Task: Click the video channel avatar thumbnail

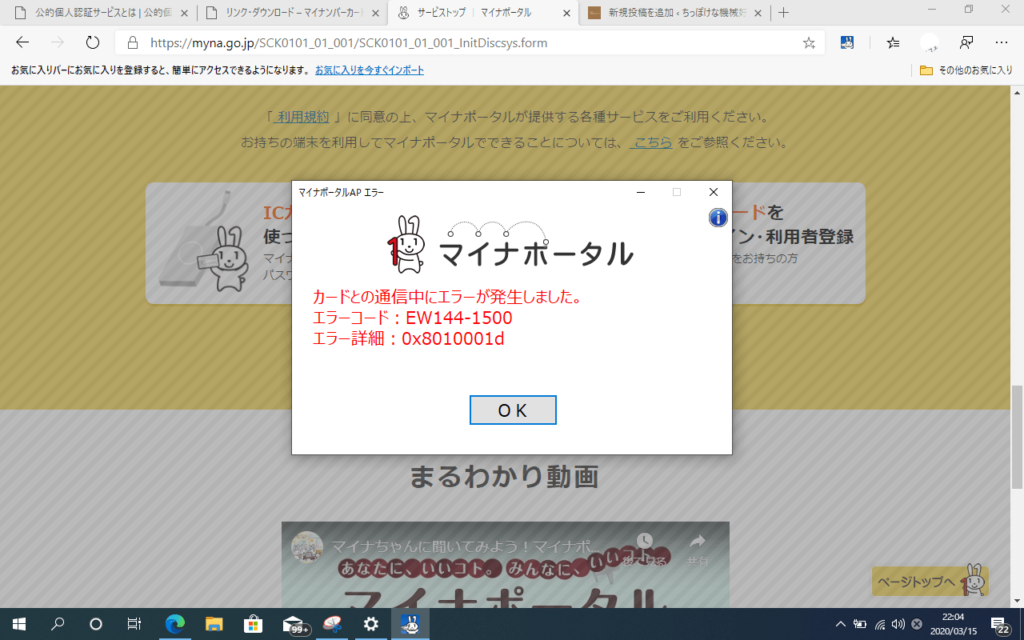Action: pyautogui.click(x=307, y=547)
